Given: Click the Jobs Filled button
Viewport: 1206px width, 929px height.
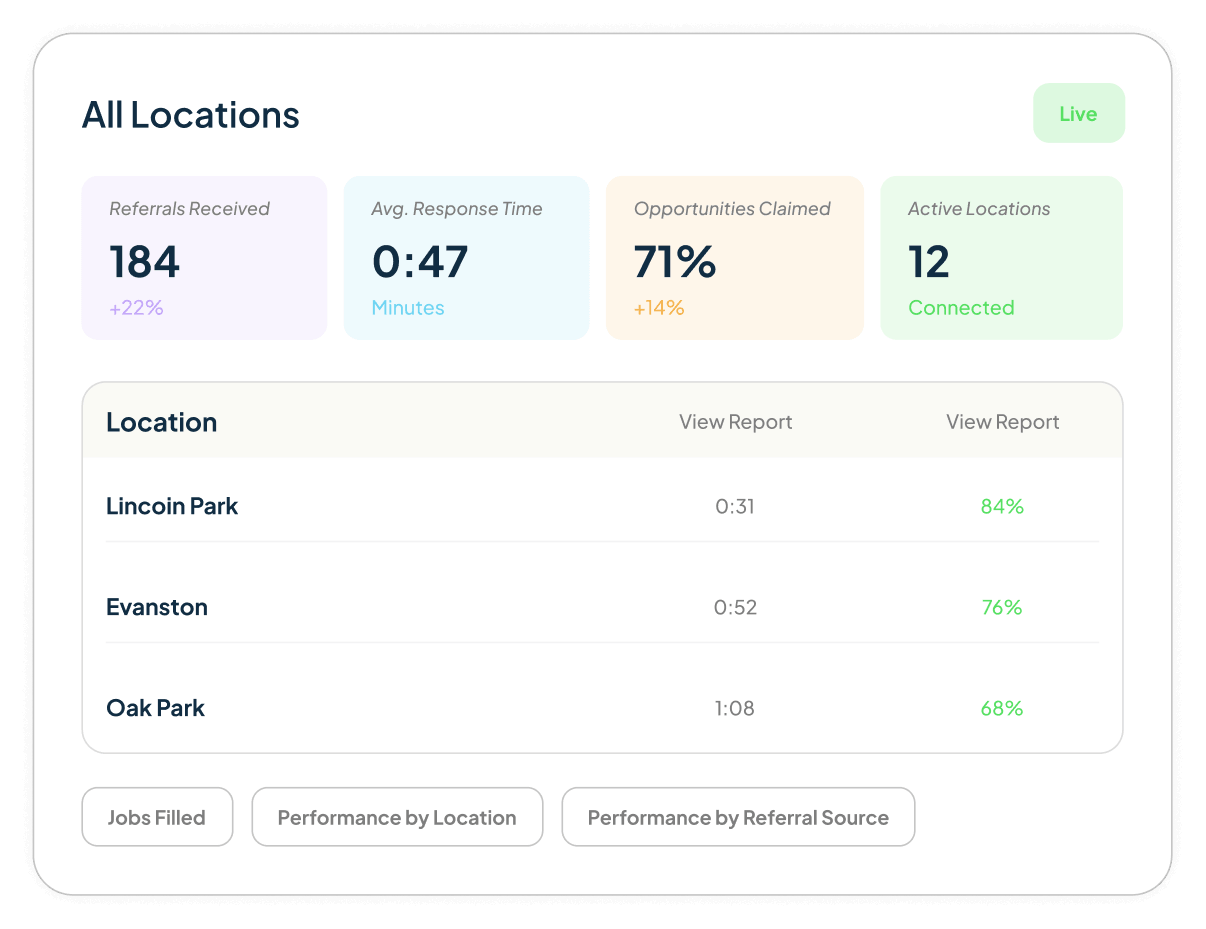Looking at the screenshot, I should (157, 817).
